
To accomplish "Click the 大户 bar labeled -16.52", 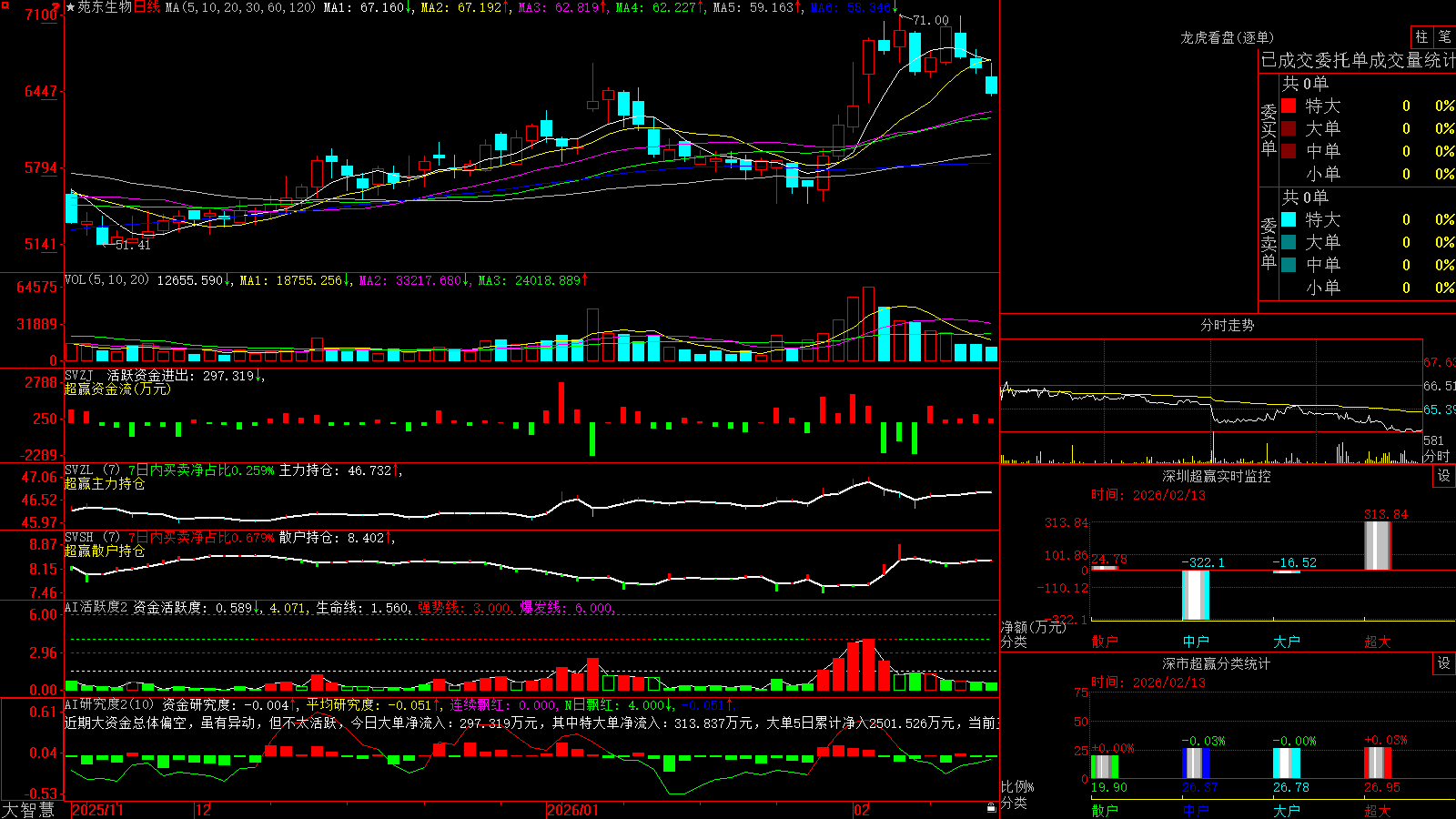I will tap(1287, 571).
